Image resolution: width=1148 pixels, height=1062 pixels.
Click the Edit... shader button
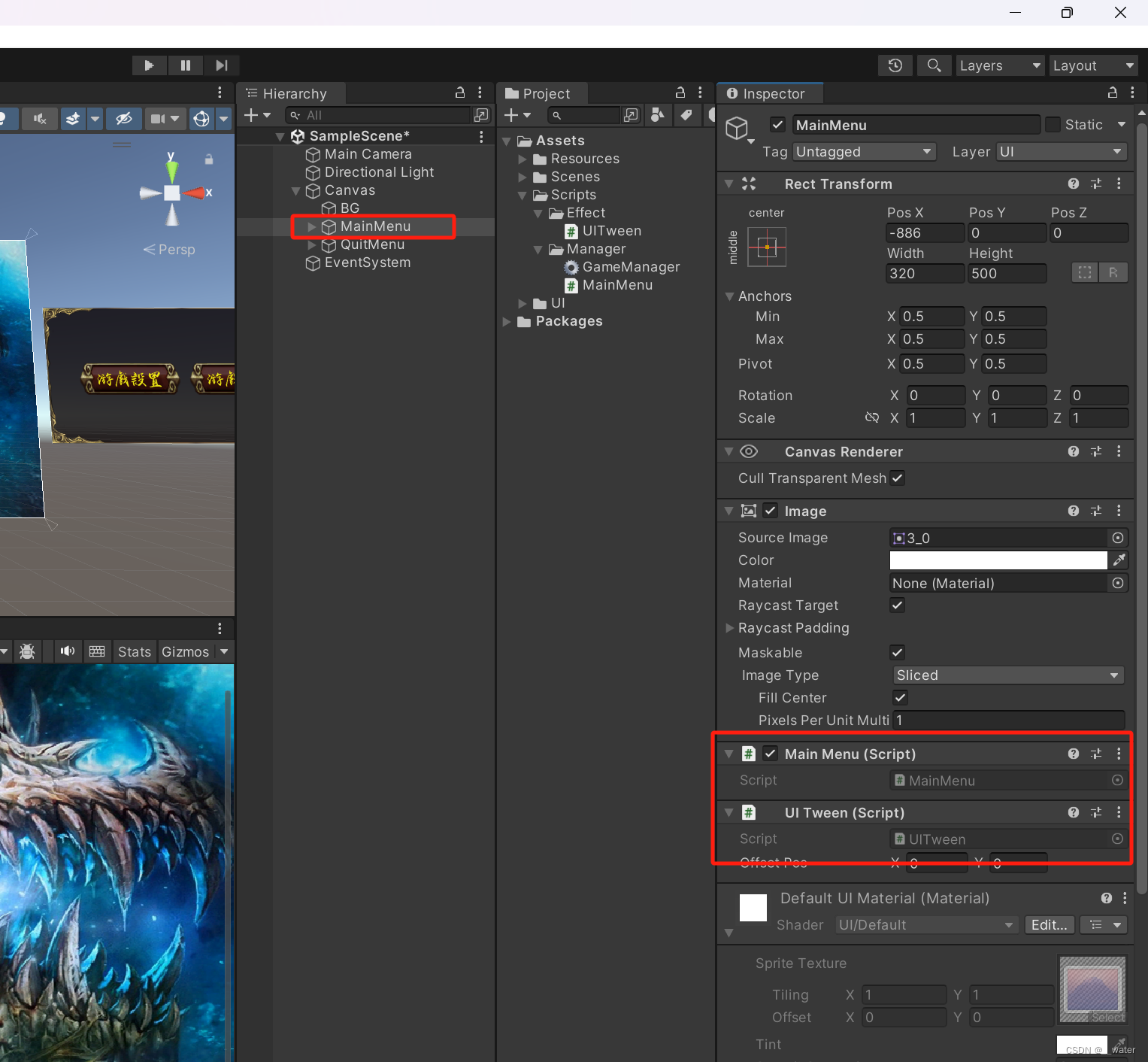(1049, 925)
